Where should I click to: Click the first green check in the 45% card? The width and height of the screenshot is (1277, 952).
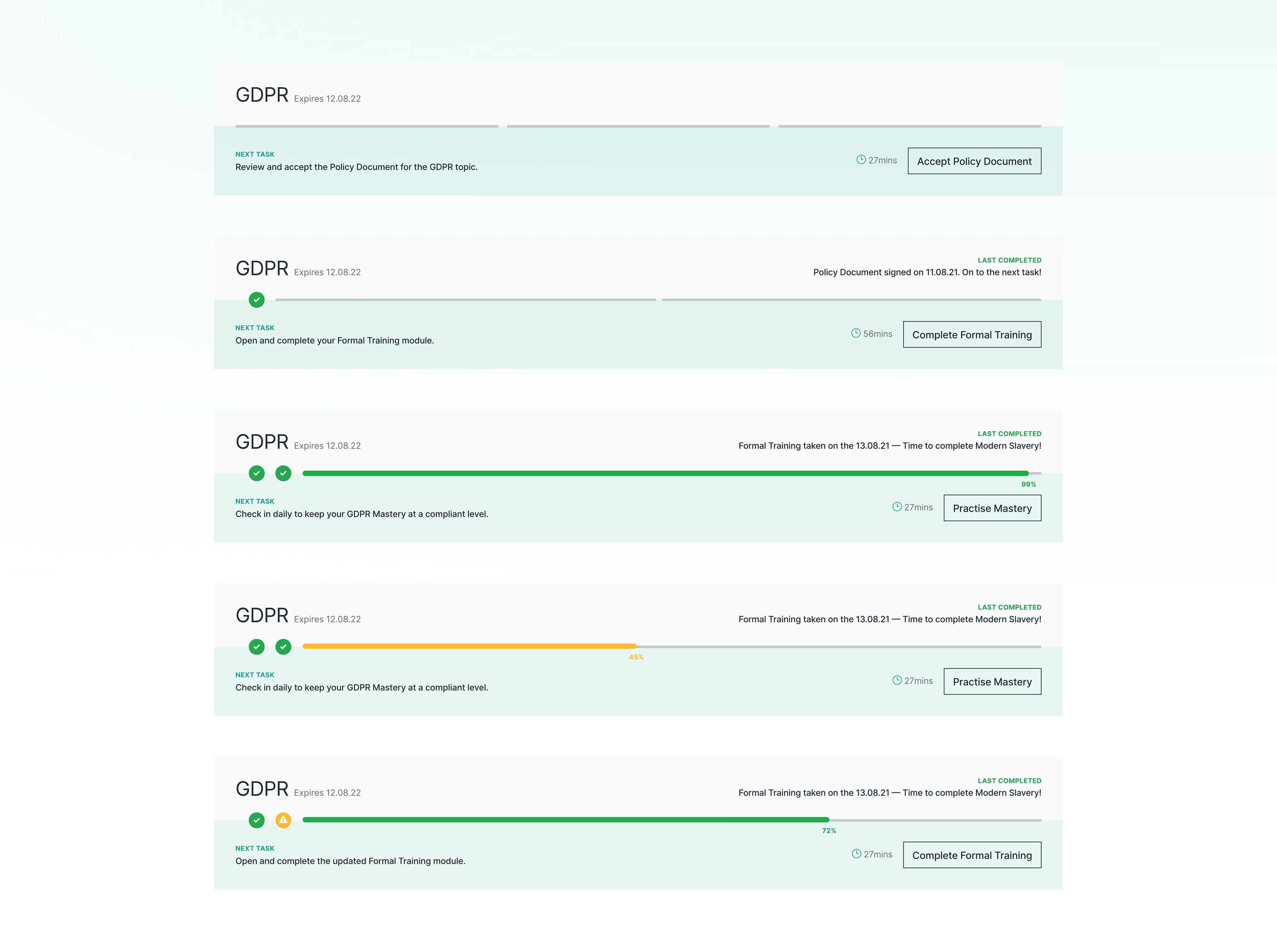256,647
